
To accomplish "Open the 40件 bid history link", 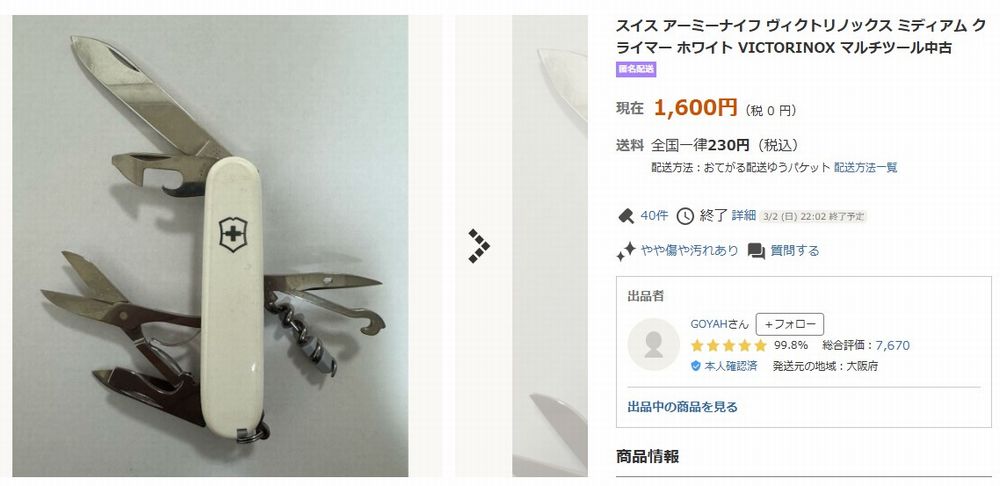I will pos(654,216).
